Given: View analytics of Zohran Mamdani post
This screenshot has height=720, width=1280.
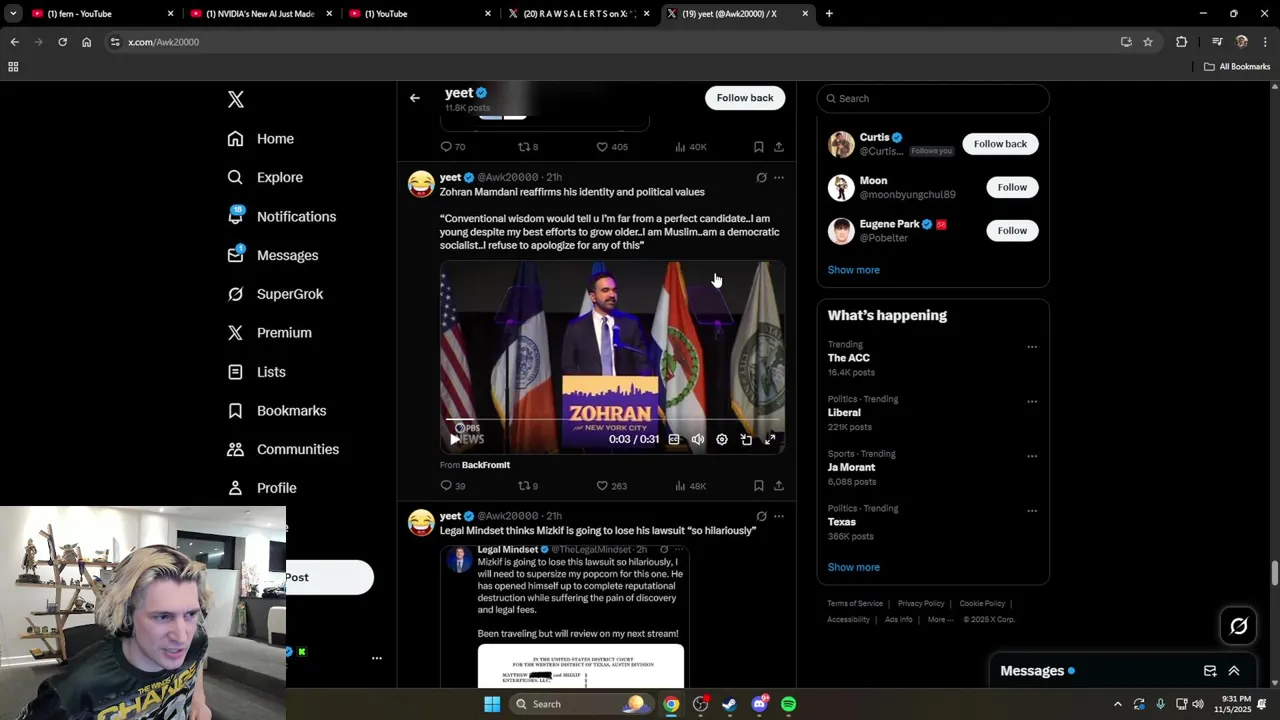Looking at the screenshot, I should [690, 486].
